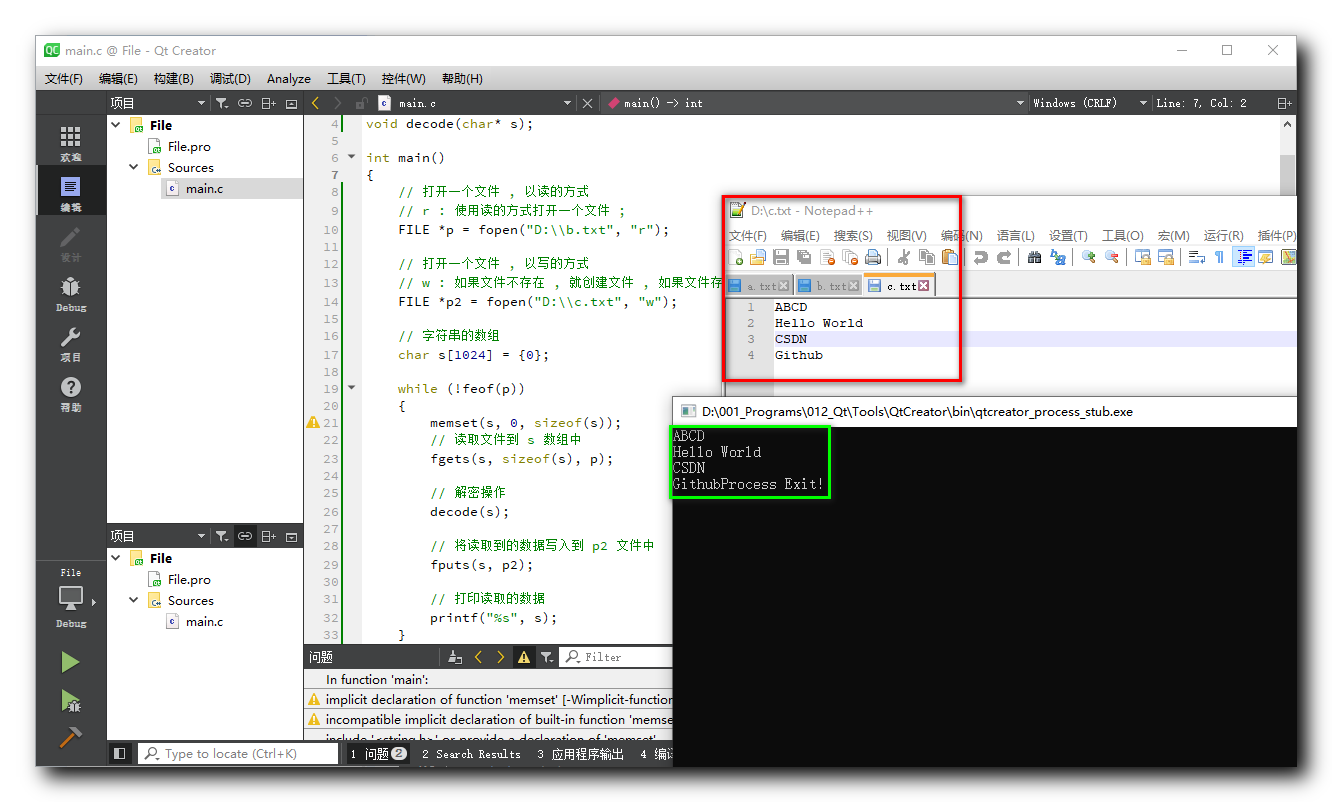Split the top 项目 panel

point(268,103)
